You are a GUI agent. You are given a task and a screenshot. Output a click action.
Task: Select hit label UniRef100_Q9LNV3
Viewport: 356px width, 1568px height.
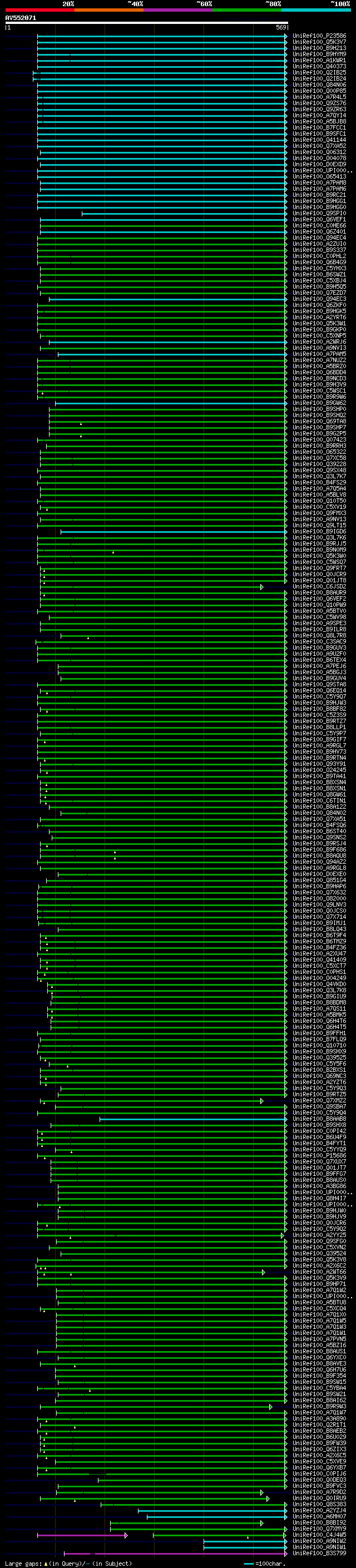click(319, 904)
